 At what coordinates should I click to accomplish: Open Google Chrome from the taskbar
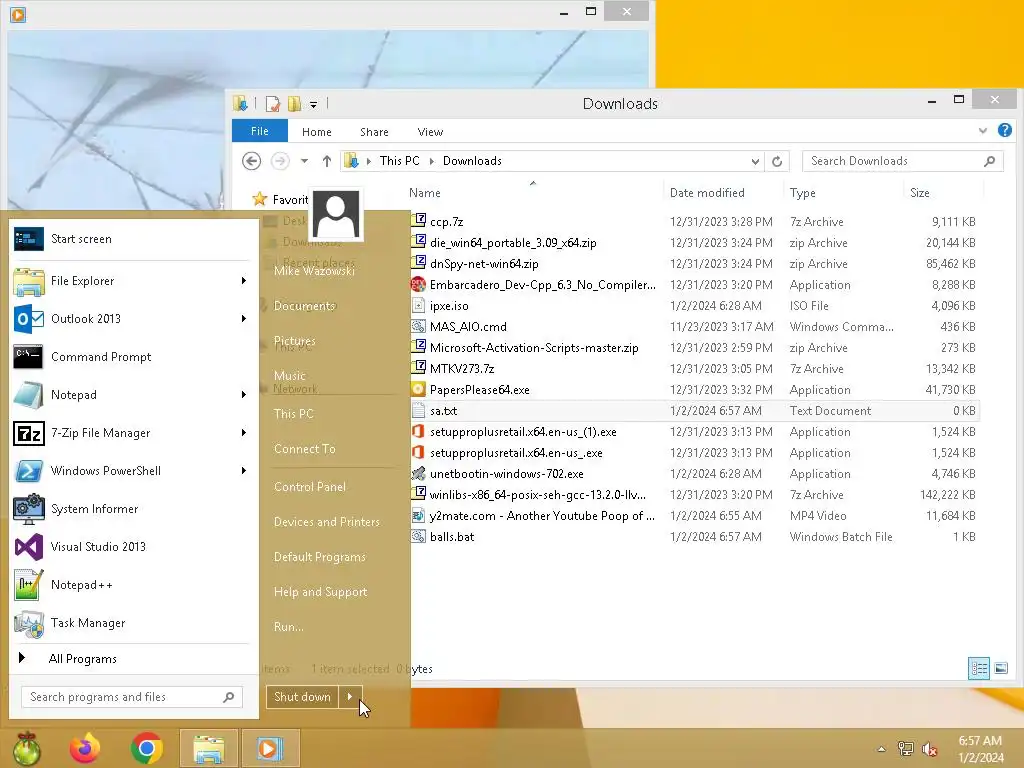coord(146,748)
